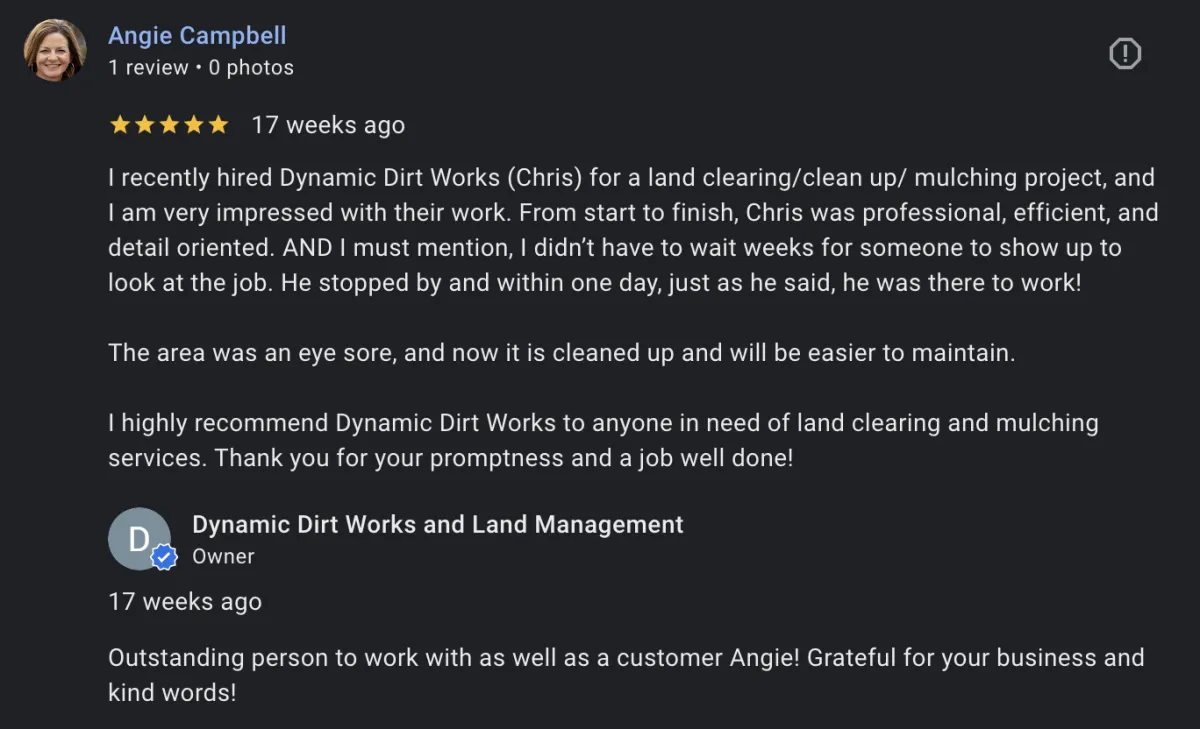Select the third gold rating star

[x=169, y=125]
